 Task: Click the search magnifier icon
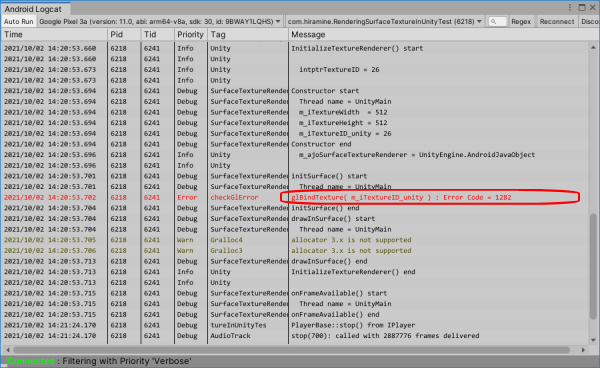(493, 22)
